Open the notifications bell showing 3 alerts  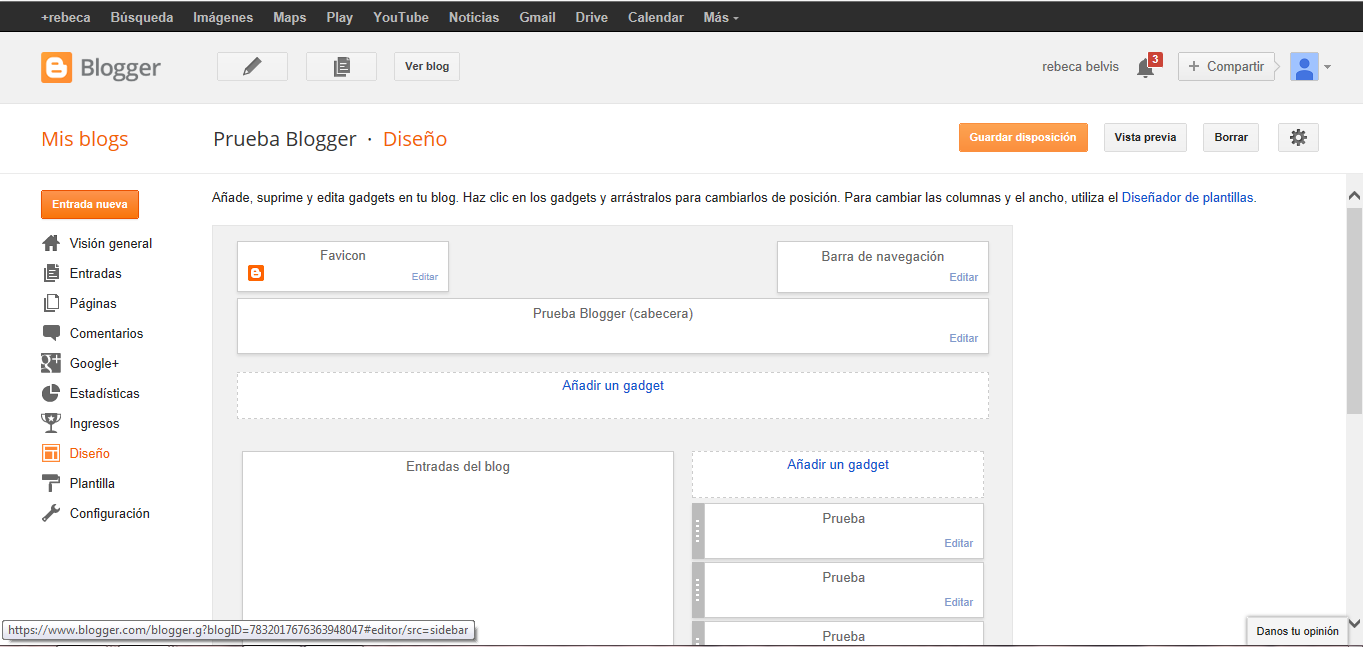click(1144, 66)
